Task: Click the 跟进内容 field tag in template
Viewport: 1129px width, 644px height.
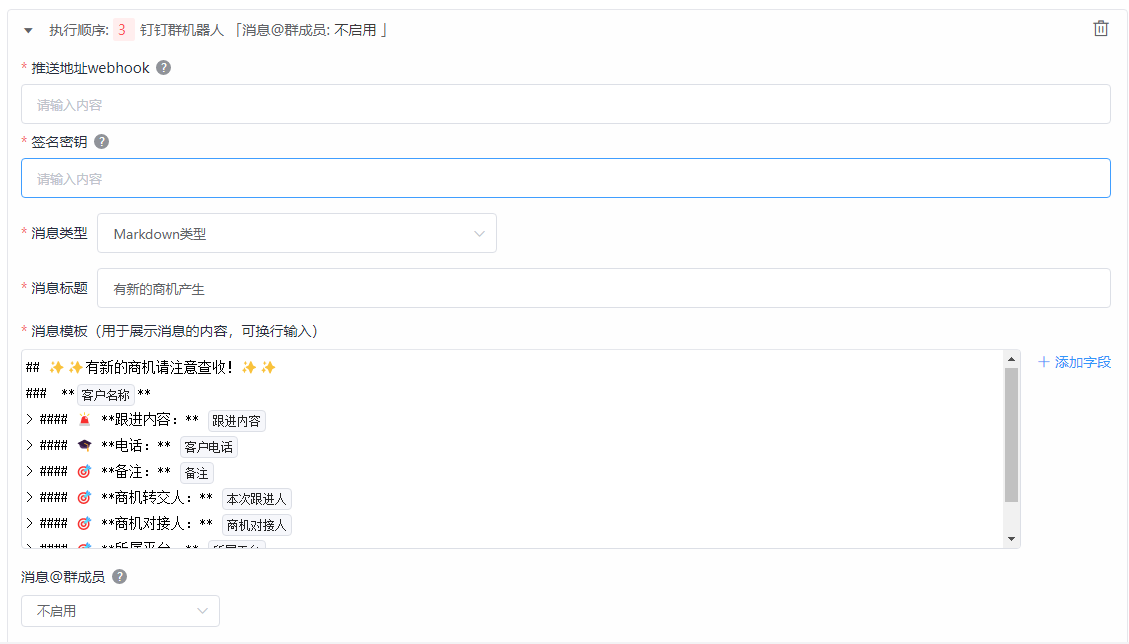Action: 236,421
